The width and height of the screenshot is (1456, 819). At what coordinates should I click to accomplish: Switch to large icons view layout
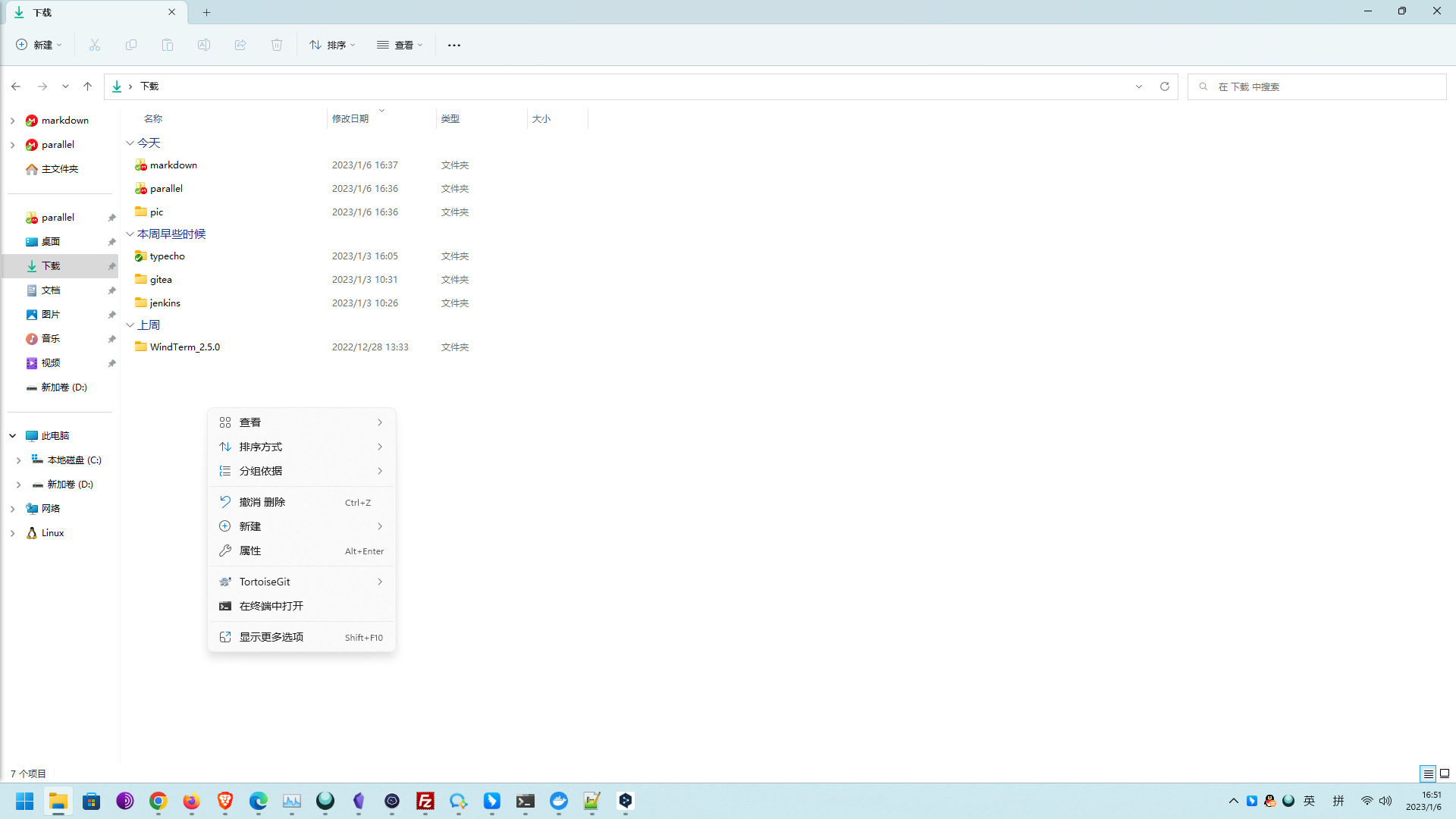1446,773
